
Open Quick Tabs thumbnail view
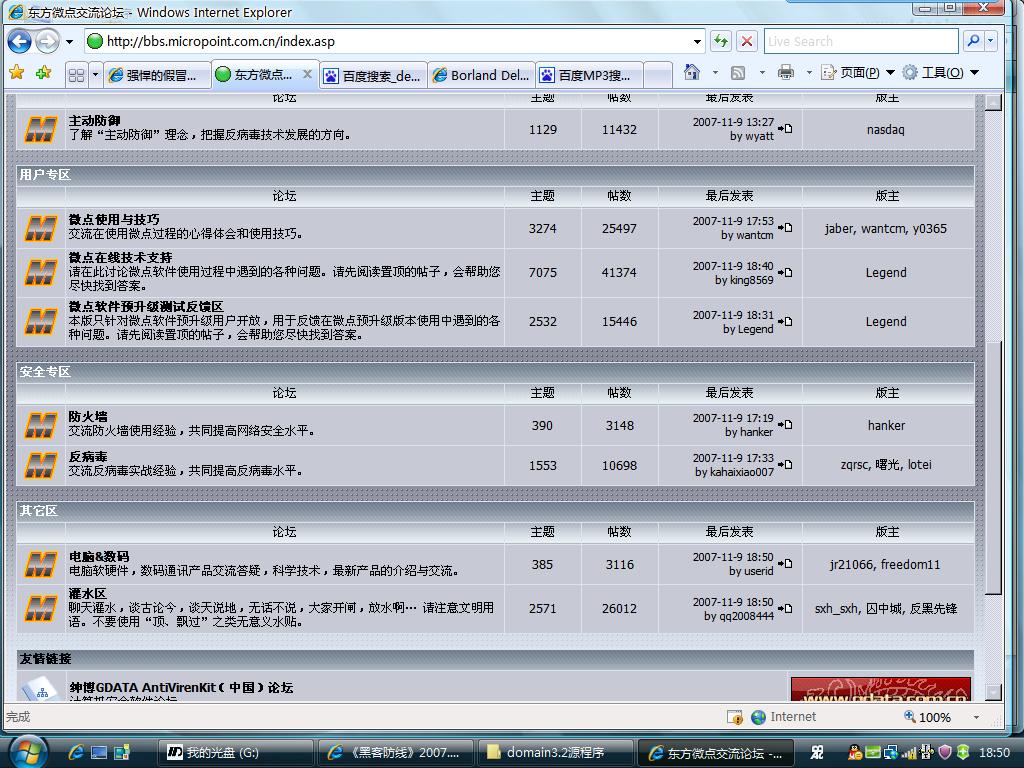point(76,75)
